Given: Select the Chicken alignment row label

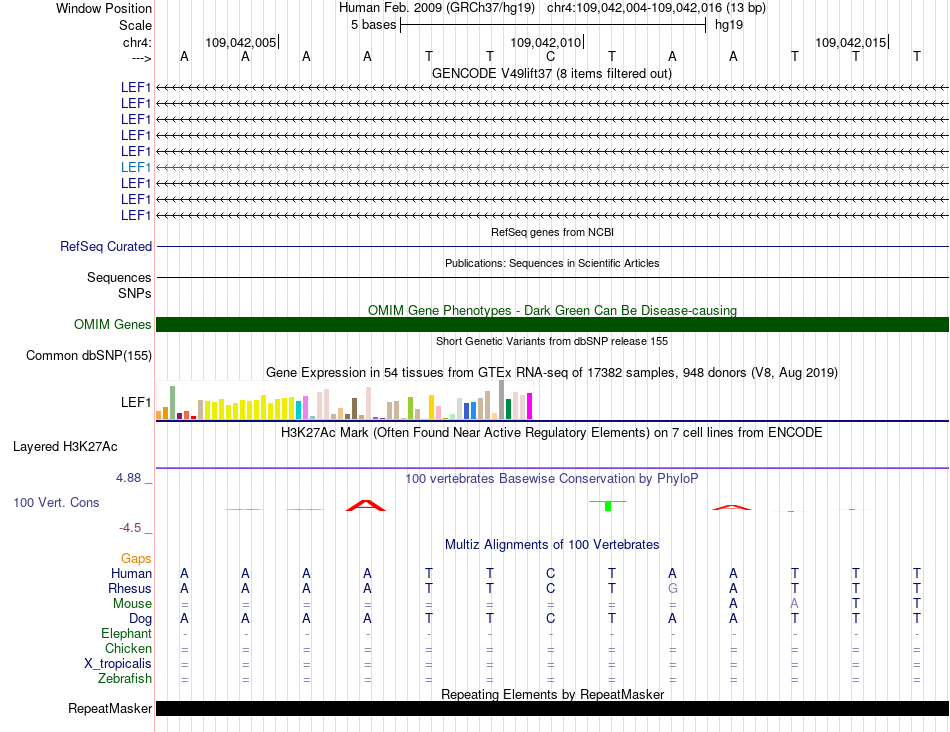Looking at the screenshot, I should [128, 648].
